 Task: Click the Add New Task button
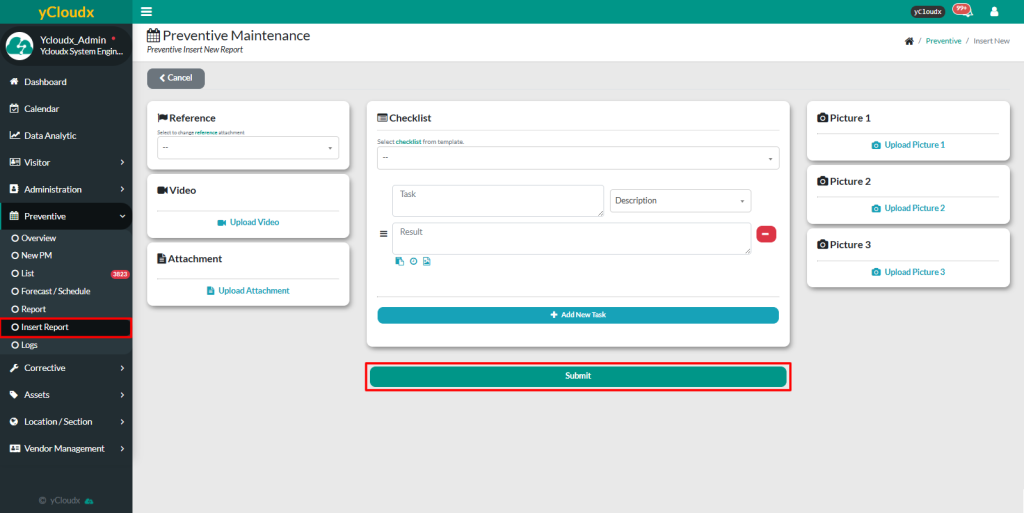click(577, 315)
